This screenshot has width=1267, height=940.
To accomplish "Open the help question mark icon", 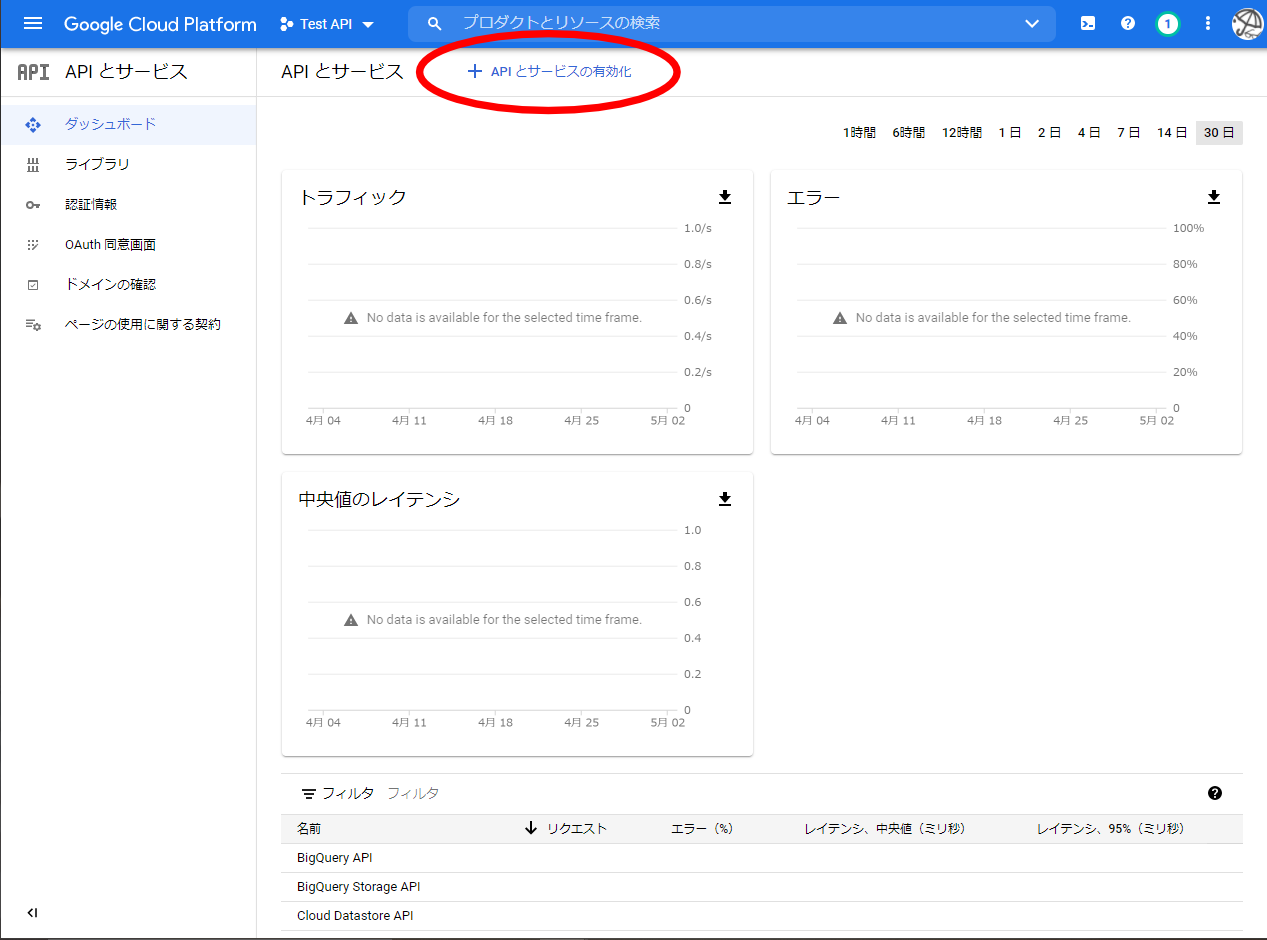I will pos(1128,23).
